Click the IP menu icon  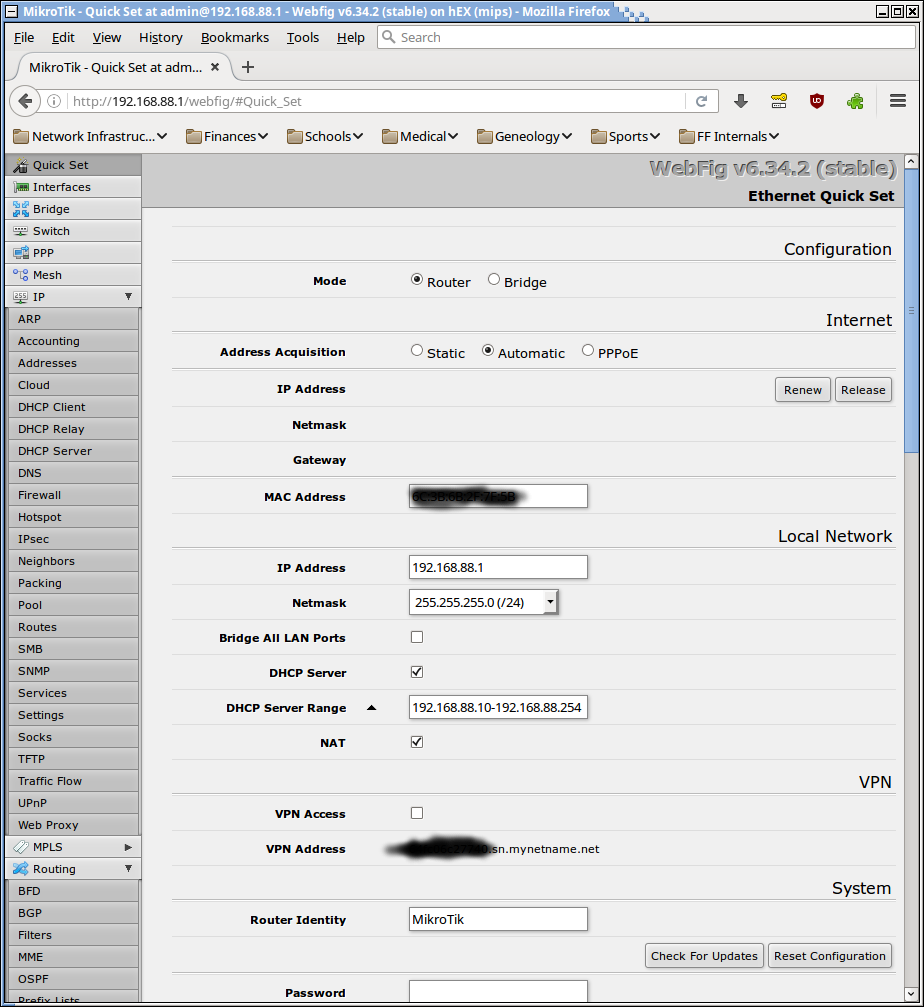coord(21,297)
